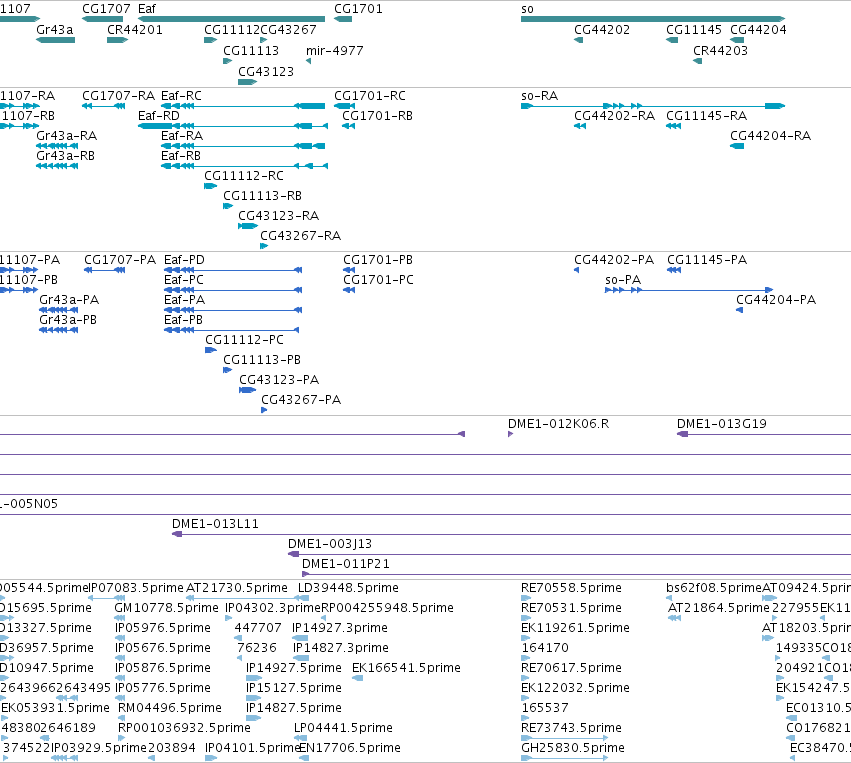Click protein CG11112-PC

click(x=244, y=340)
